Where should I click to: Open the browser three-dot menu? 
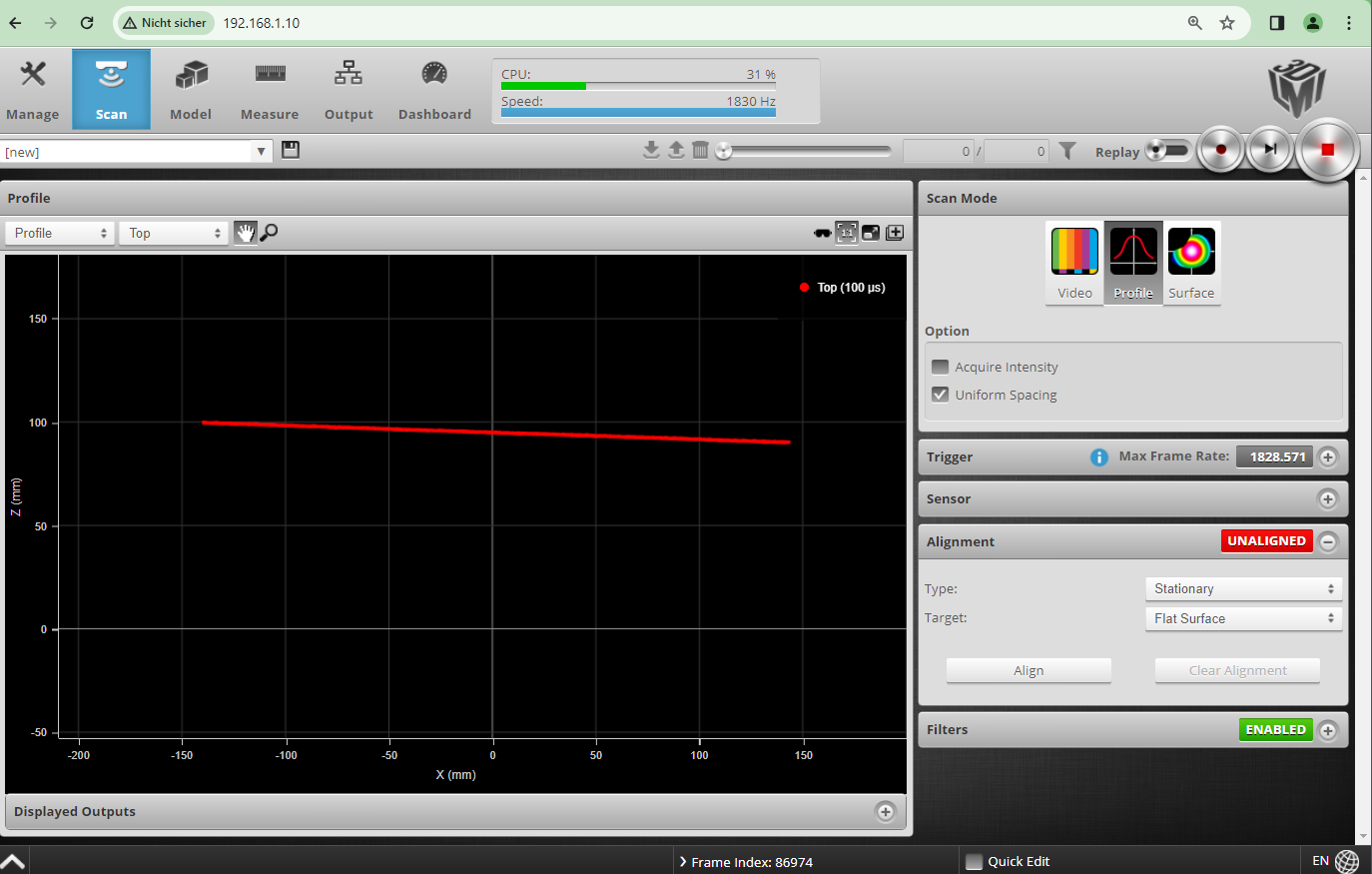1348,22
